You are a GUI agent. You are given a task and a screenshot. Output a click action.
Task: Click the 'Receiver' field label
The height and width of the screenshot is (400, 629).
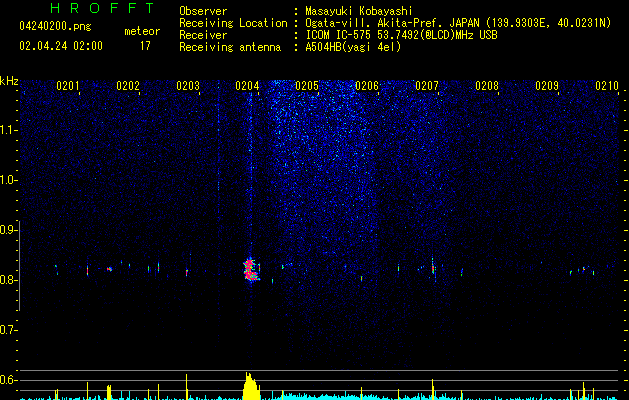(203, 35)
